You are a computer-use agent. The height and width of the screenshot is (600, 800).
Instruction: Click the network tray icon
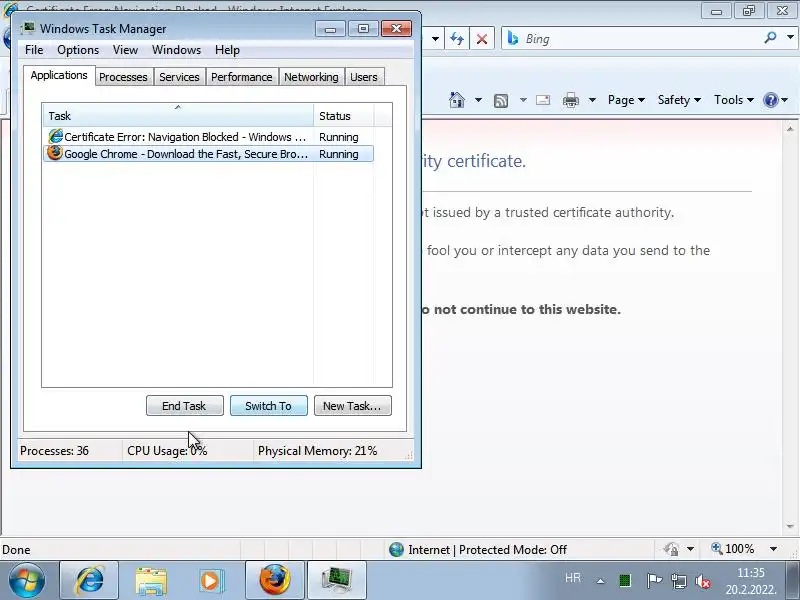point(679,581)
